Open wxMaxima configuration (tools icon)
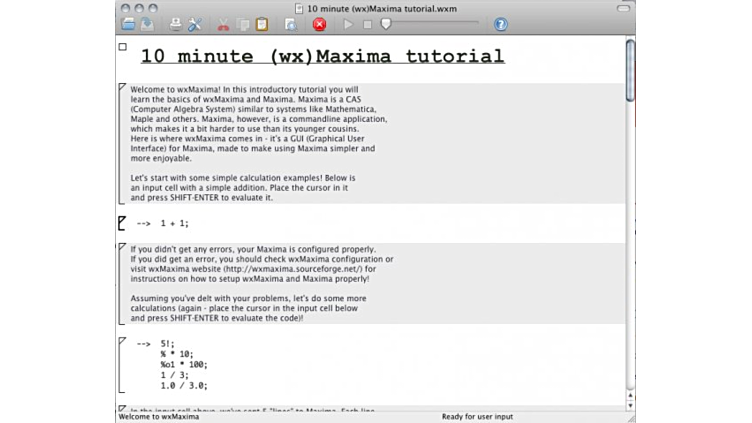Viewport: 752px width, 423px height. pyautogui.click(x=195, y=24)
